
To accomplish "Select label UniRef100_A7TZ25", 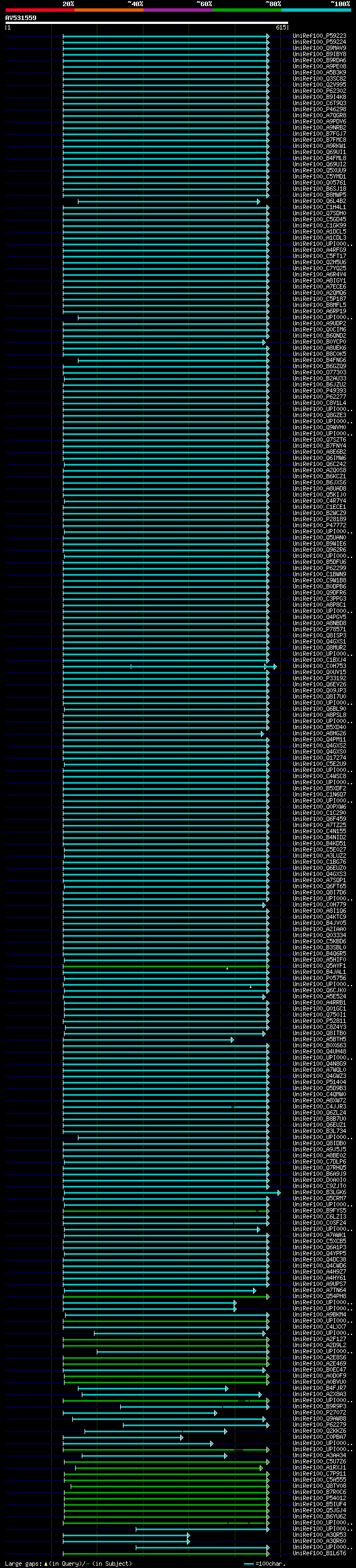I will pos(319,825).
